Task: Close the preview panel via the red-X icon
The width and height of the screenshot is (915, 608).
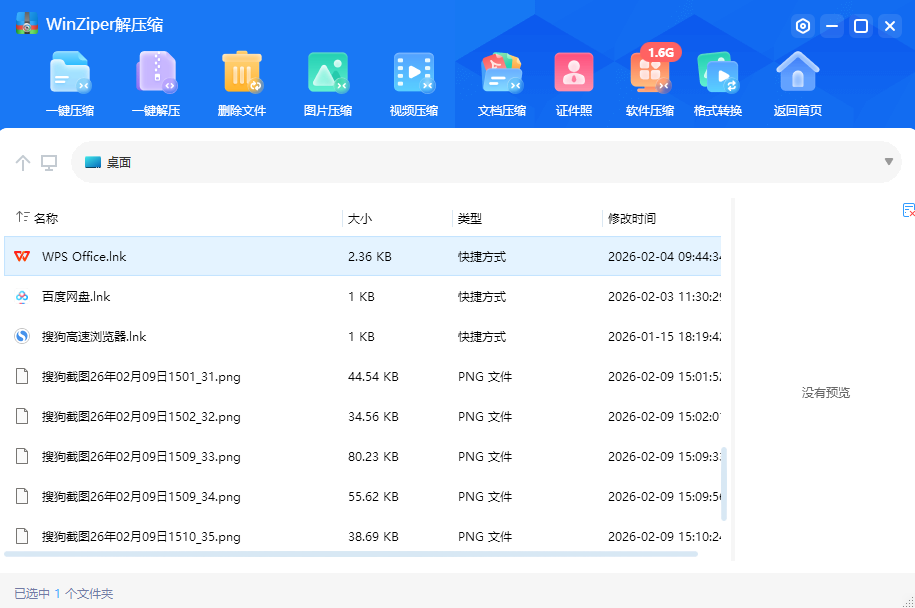Action: tap(909, 211)
